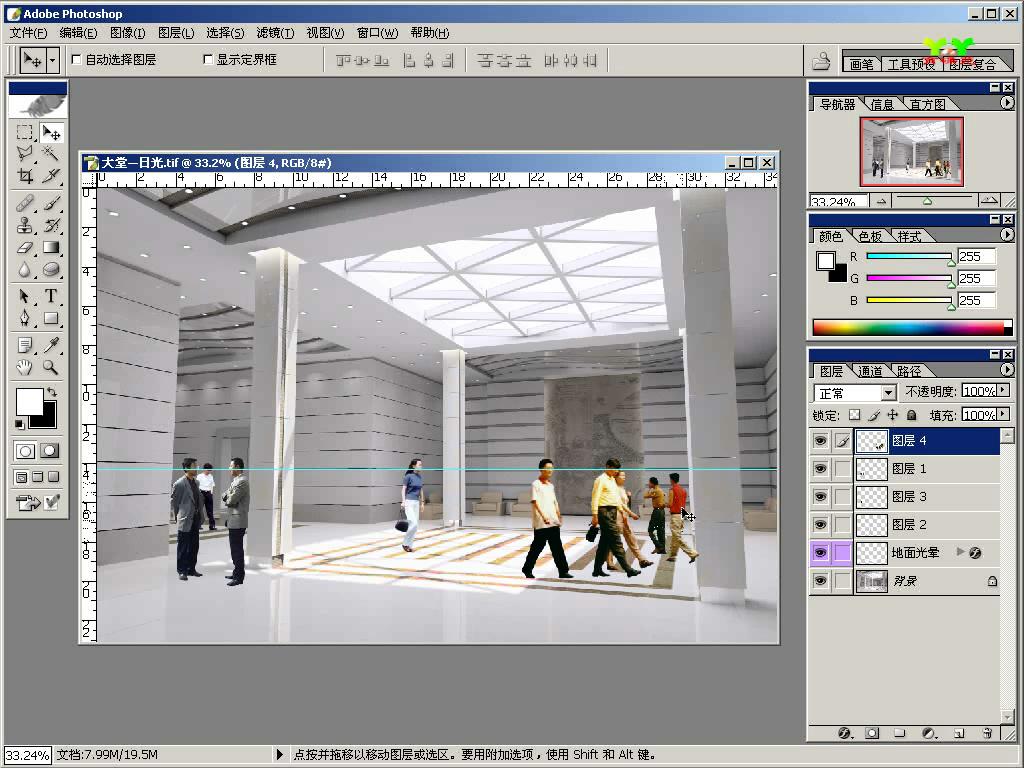Viewport: 1024px width, 768px height.
Task: Hide the 背景 layer
Action: coord(820,581)
